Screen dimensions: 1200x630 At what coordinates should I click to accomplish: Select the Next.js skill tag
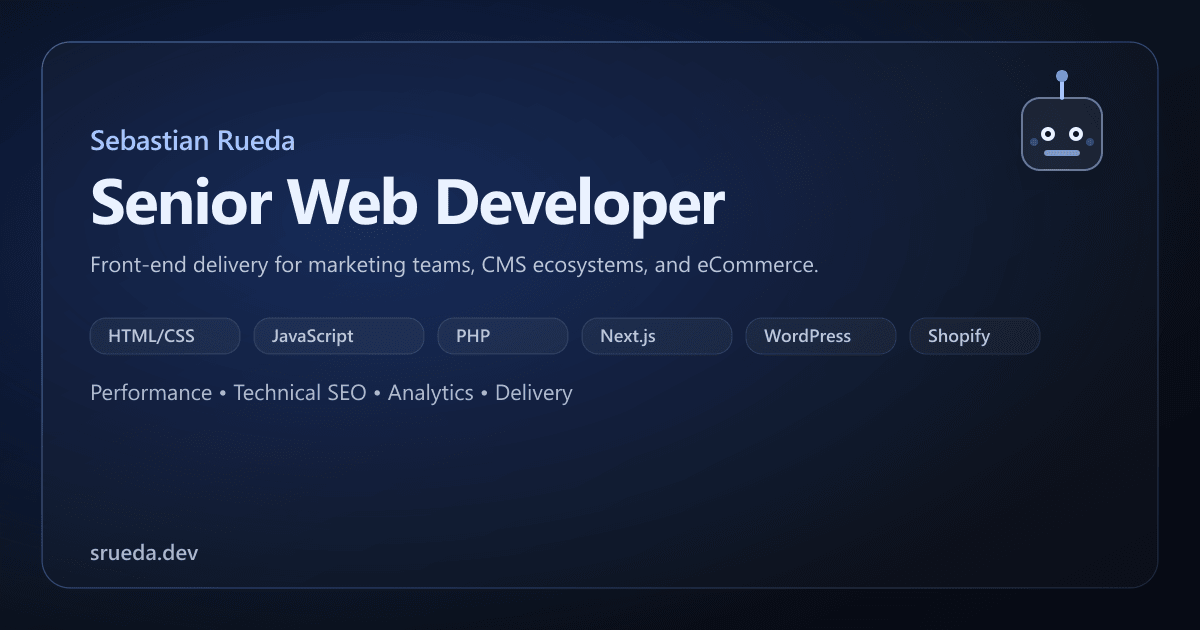(657, 336)
